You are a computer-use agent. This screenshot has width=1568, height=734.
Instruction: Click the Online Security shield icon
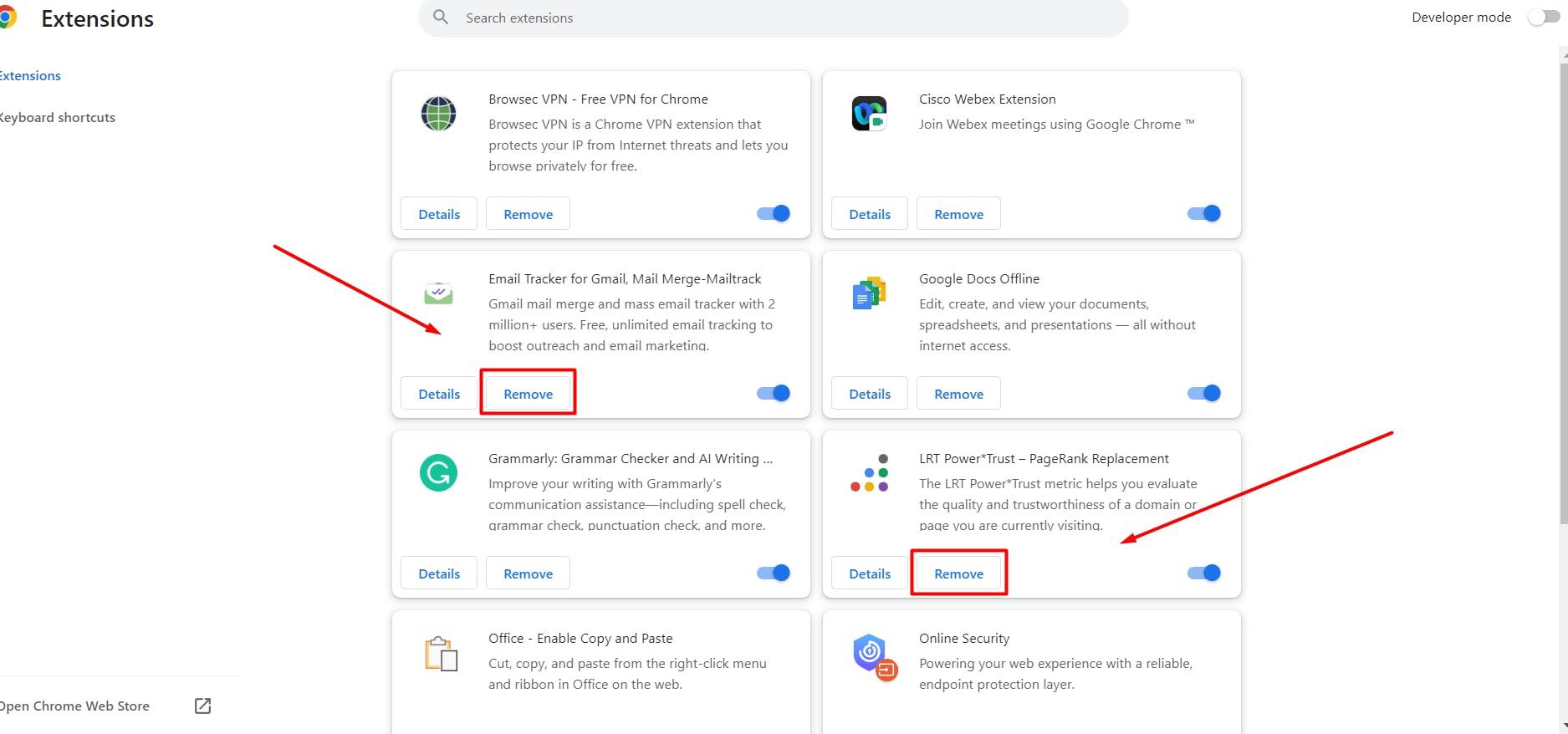click(874, 656)
